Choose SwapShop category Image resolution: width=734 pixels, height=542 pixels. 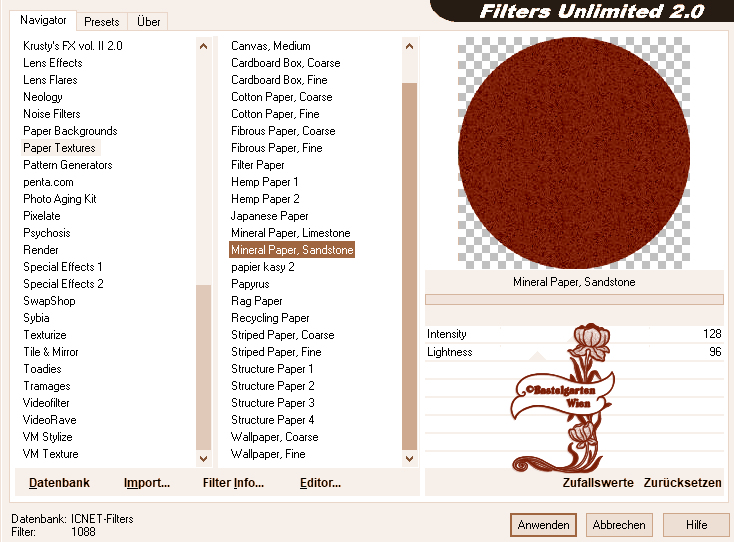pyautogui.click(x=49, y=301)
